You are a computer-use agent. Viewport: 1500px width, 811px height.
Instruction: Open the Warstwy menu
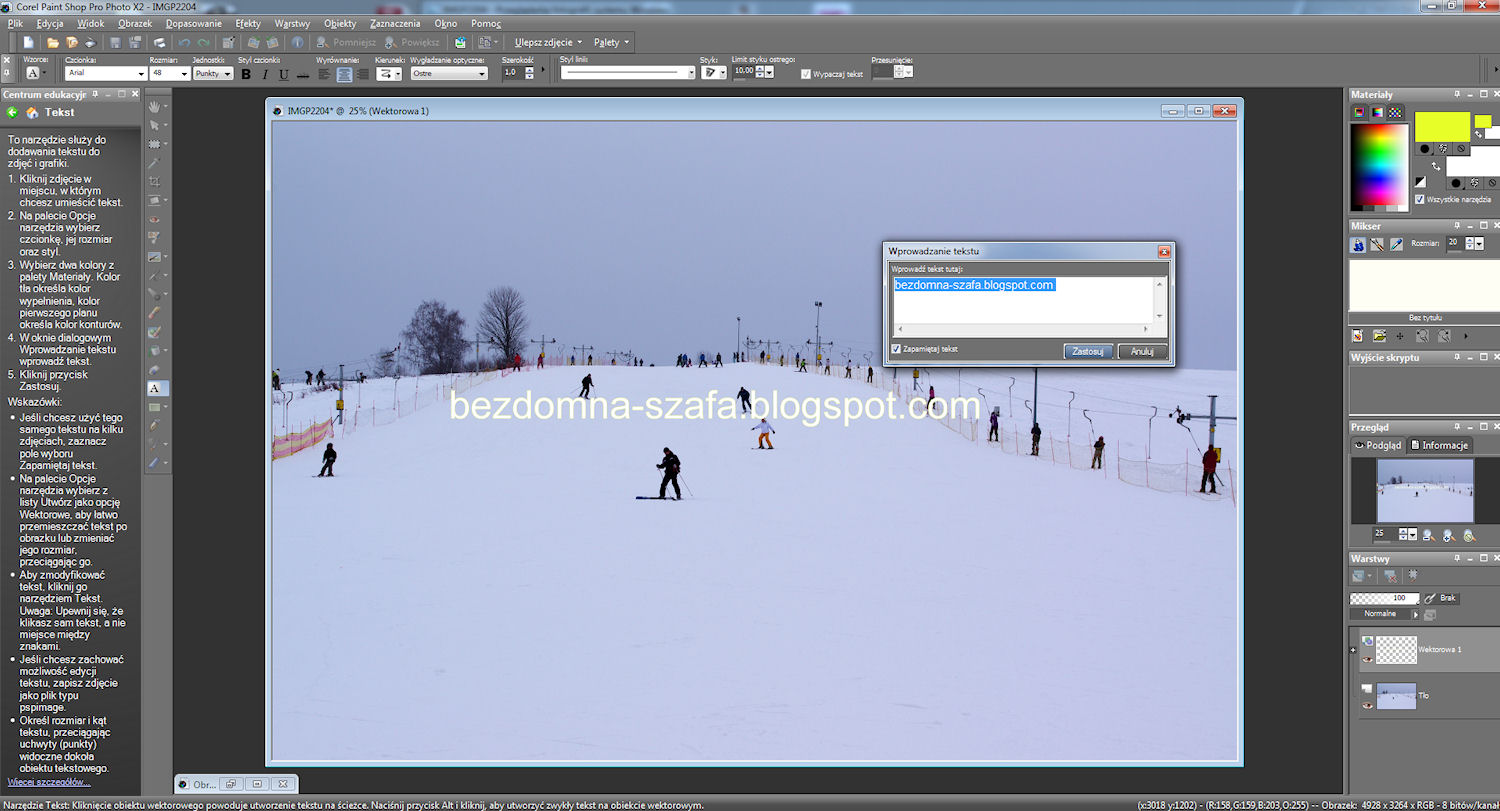pos(291,22)
